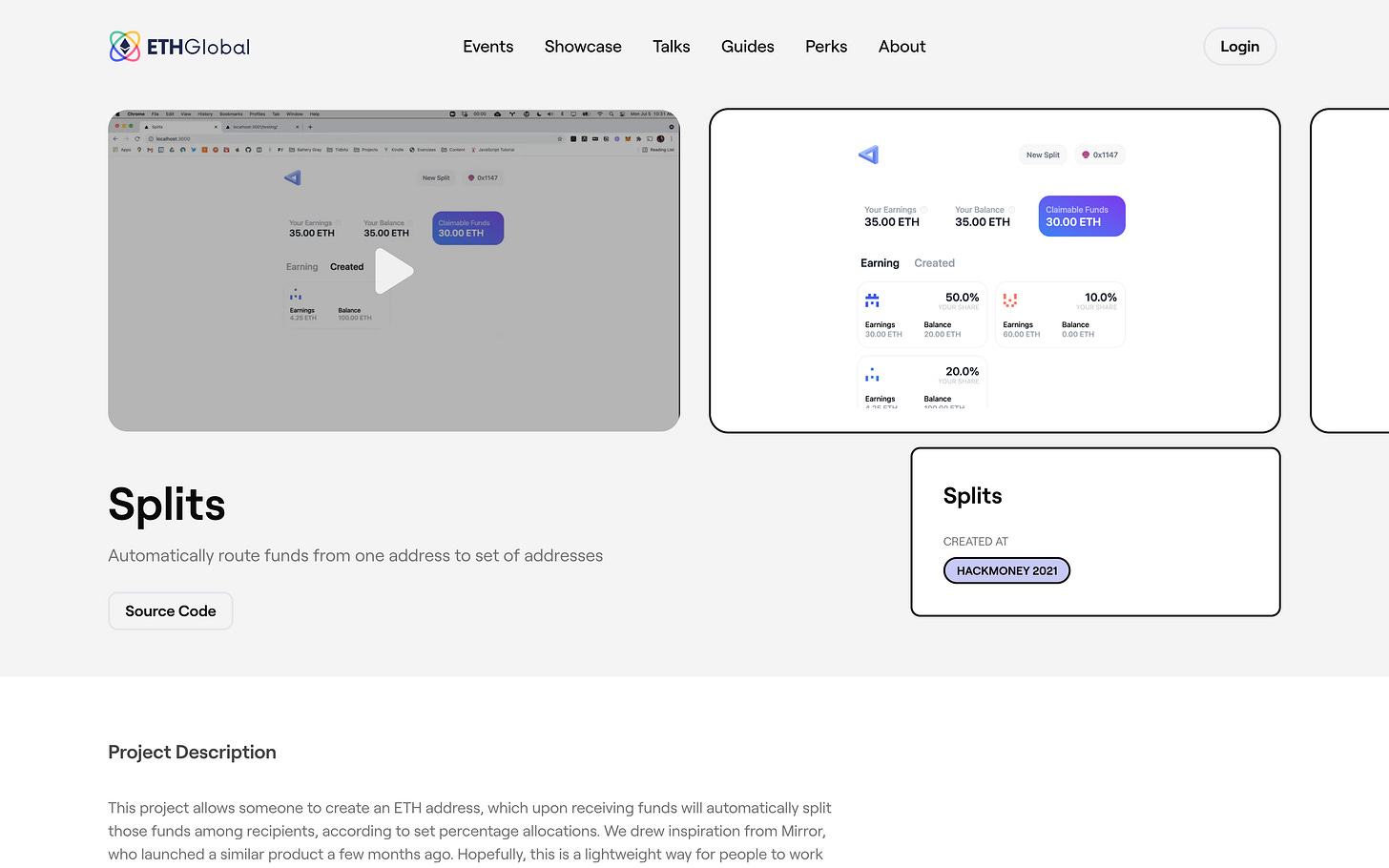1389x868 pixels.
Task: Click the blue triangle logo in screenshot
Action: (x=868, y=155)
